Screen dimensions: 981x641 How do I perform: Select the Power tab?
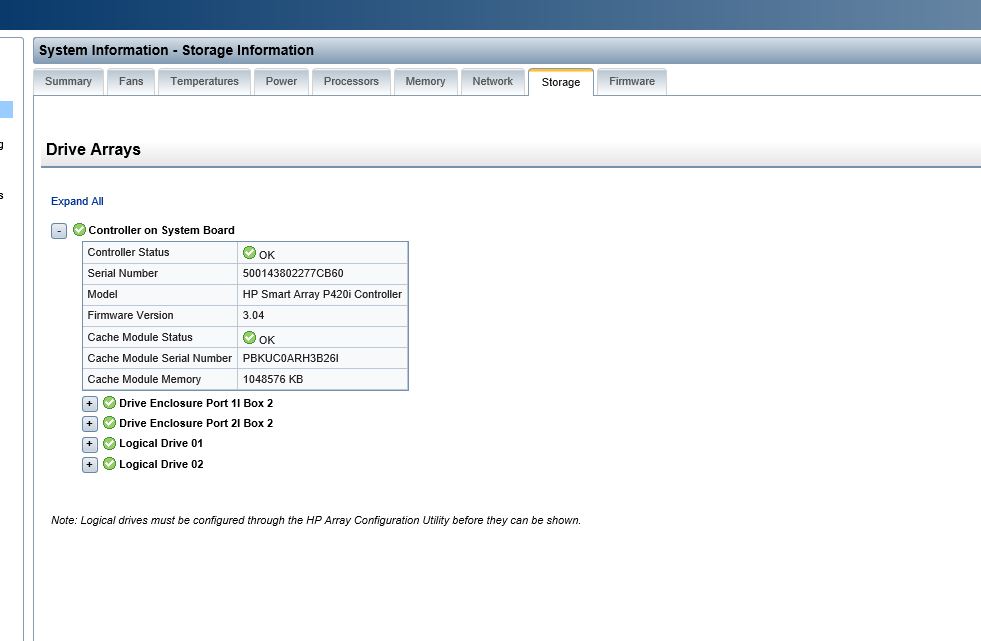281,82
